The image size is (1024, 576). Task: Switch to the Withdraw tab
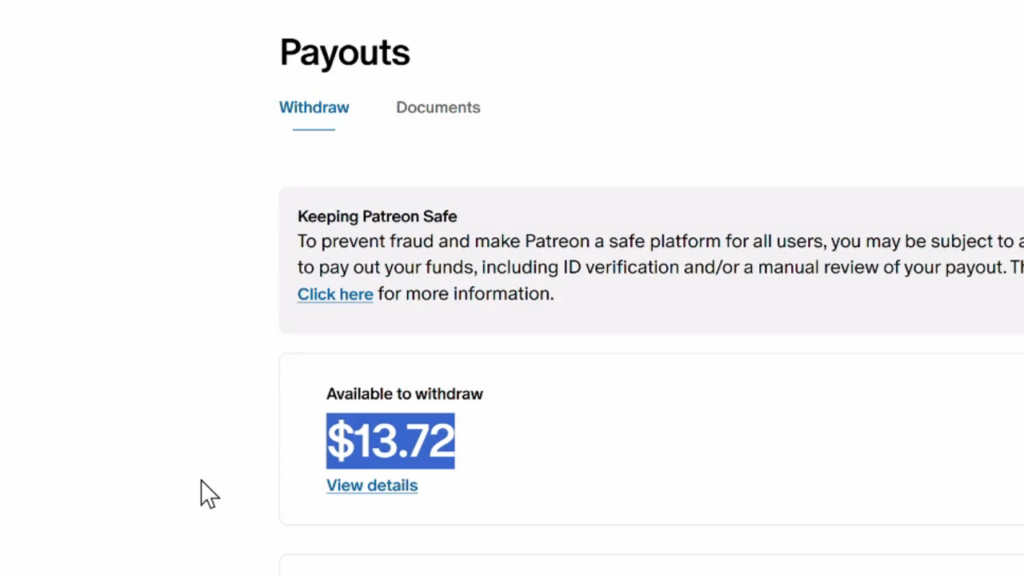point(314,108)
